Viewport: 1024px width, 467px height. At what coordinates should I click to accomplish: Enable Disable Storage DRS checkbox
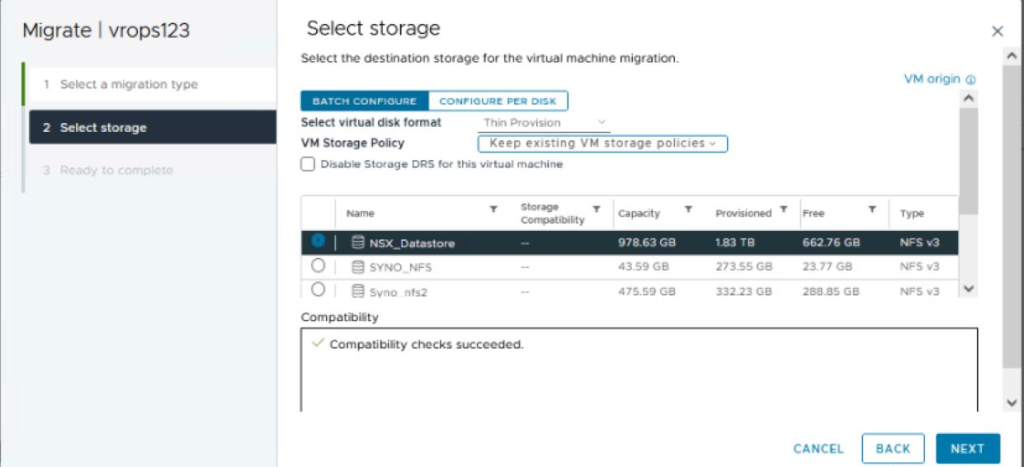308,164
